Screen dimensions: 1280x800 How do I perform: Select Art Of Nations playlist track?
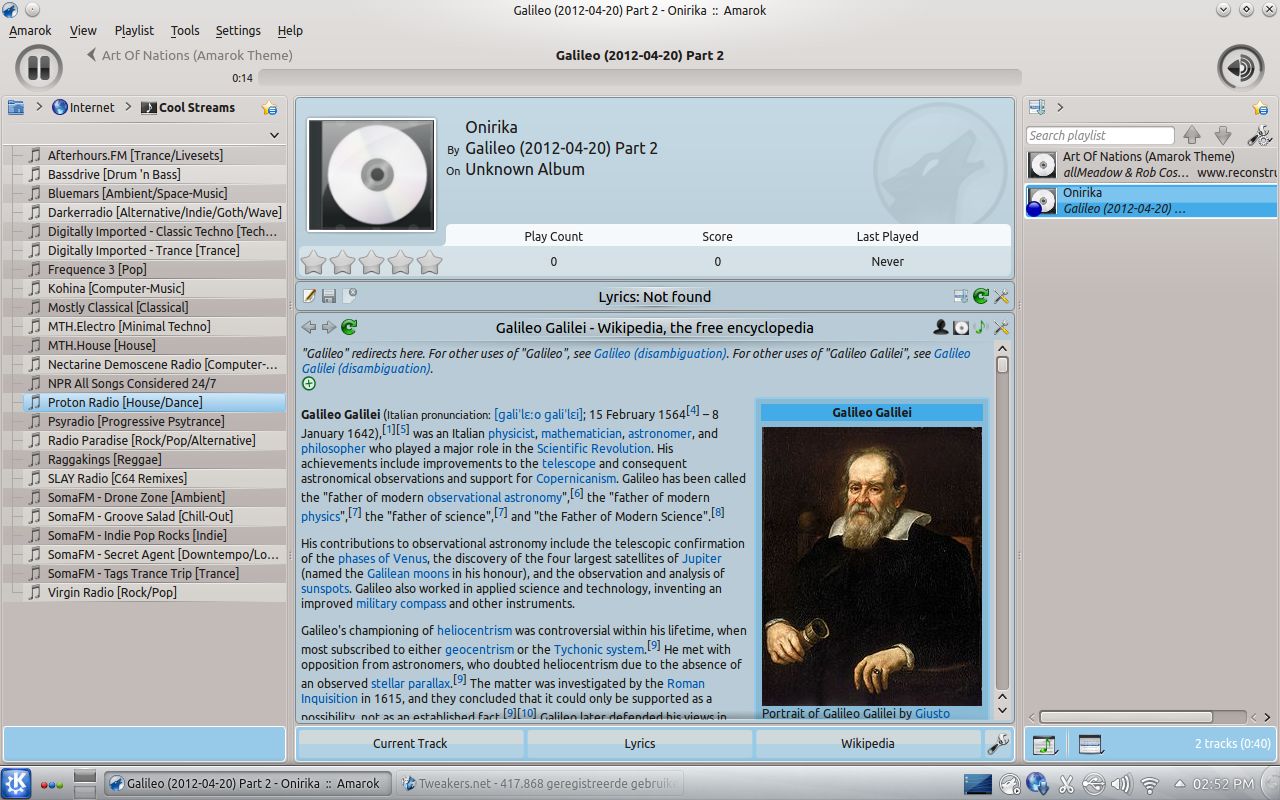click(x=1152, y=164)
